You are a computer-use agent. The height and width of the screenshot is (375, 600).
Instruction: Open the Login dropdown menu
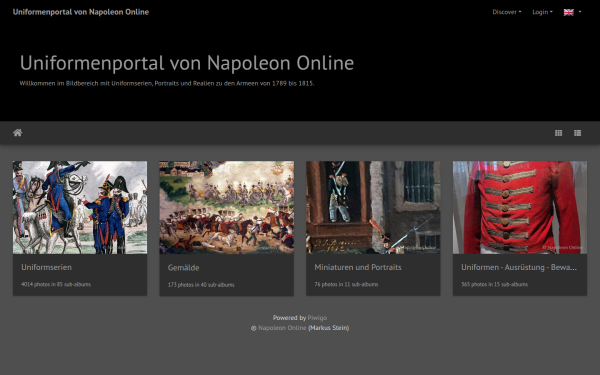542,12
